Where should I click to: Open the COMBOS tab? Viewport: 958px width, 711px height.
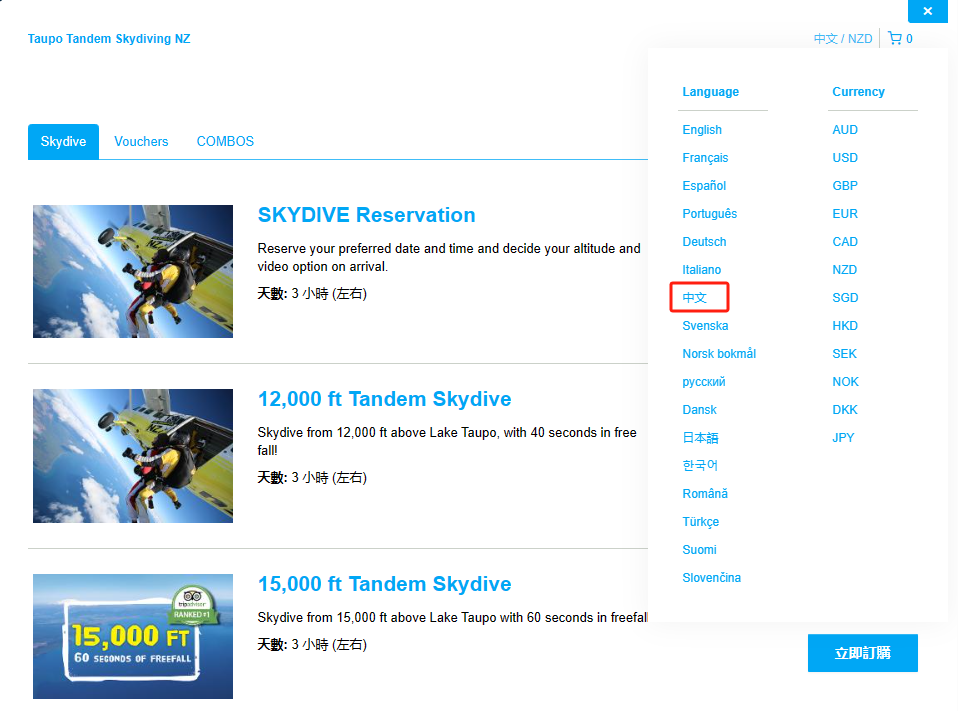pos(225,142)
